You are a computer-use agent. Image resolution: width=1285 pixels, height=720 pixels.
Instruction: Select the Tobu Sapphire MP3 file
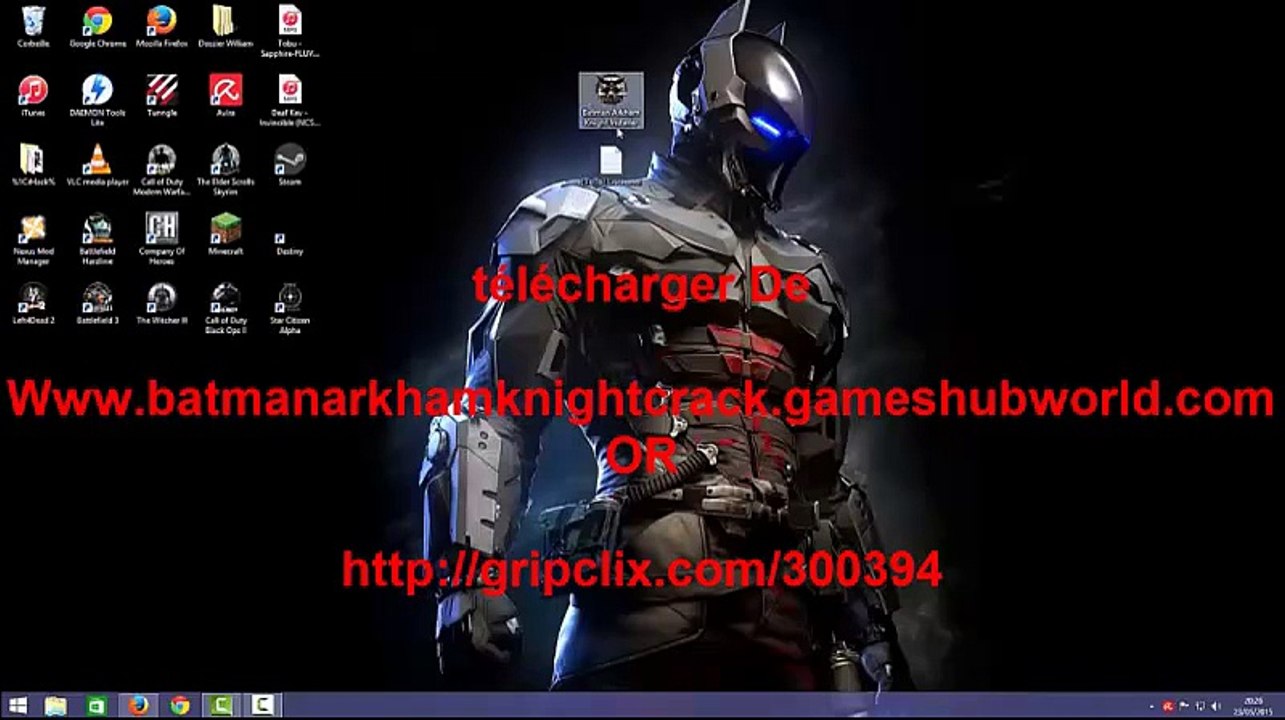pos(289,31)
